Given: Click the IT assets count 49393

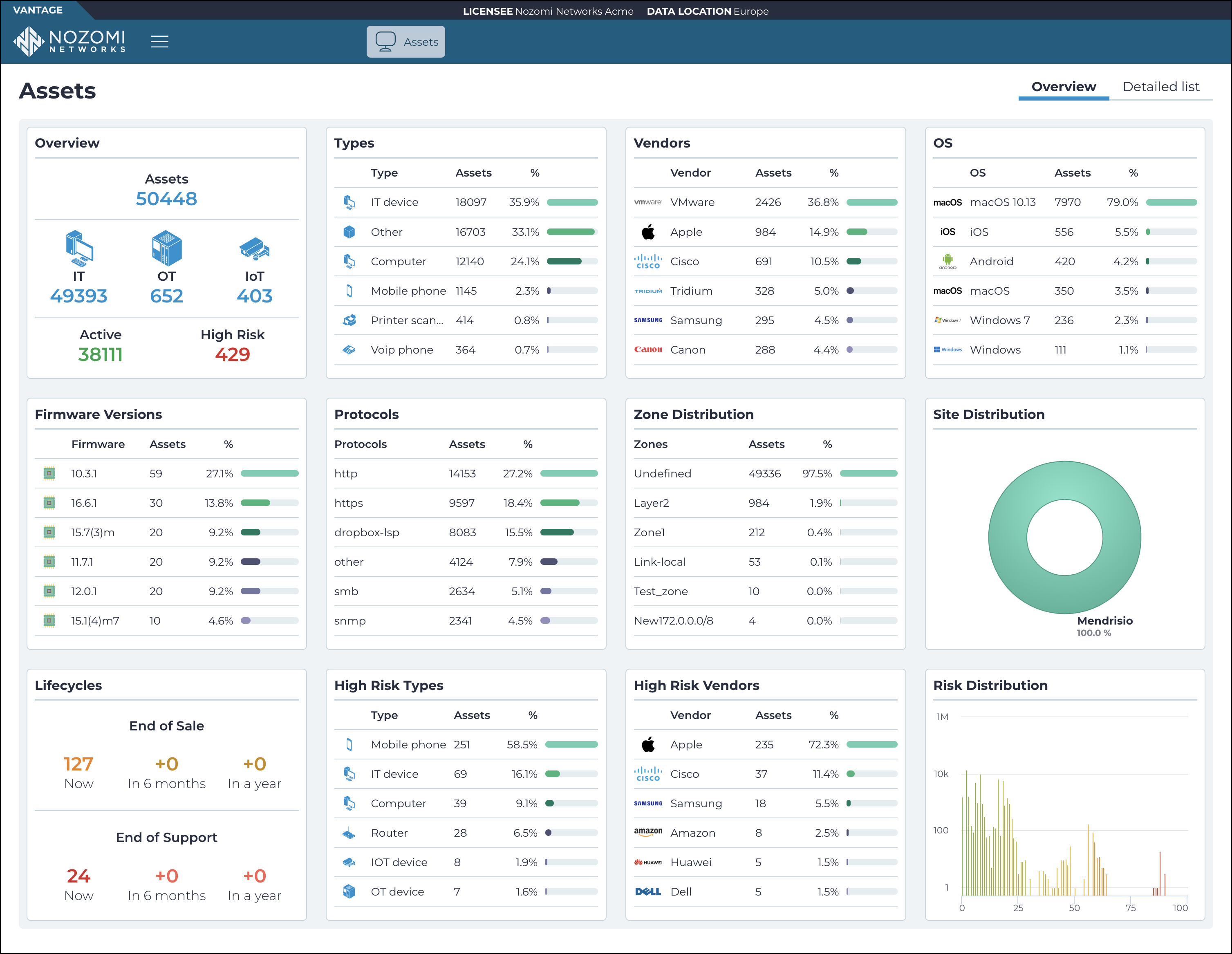Looking at the screenshot, I should click(x=79, y=296).
